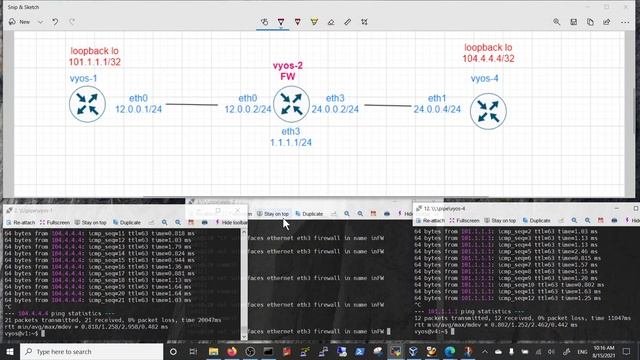Share the snip

(607, 22)
